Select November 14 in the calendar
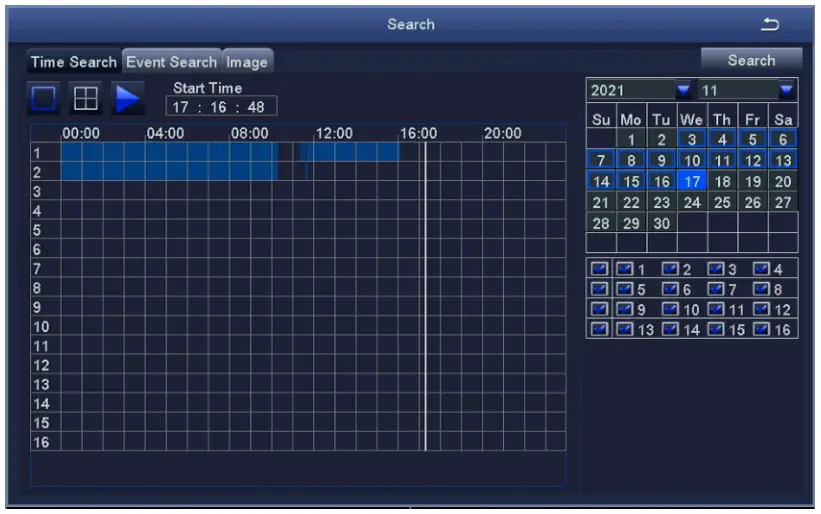This screenshot has width=821, height=514. click(601, 181)
